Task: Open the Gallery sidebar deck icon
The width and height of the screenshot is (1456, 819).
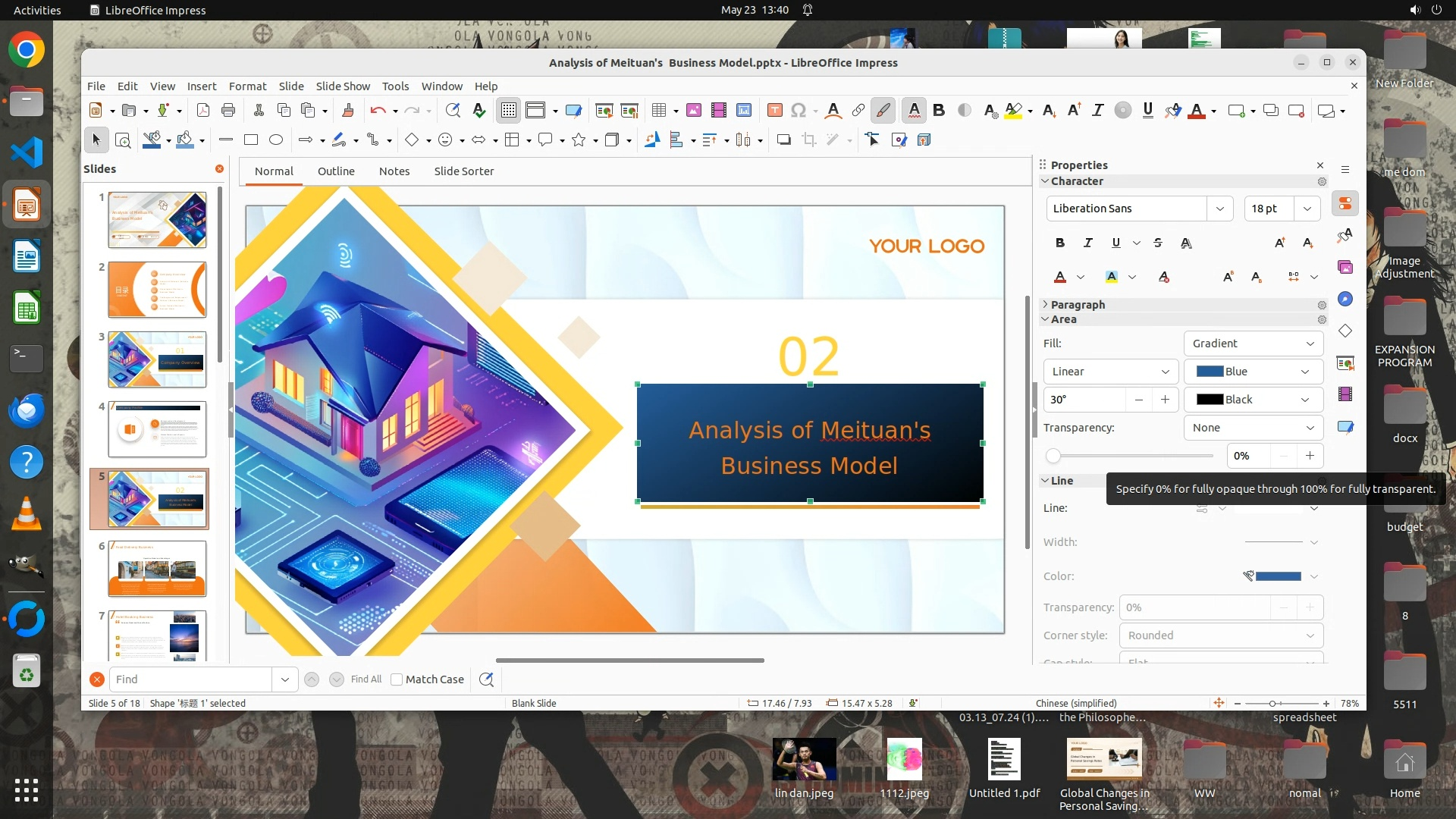Action: point(1345,267)
